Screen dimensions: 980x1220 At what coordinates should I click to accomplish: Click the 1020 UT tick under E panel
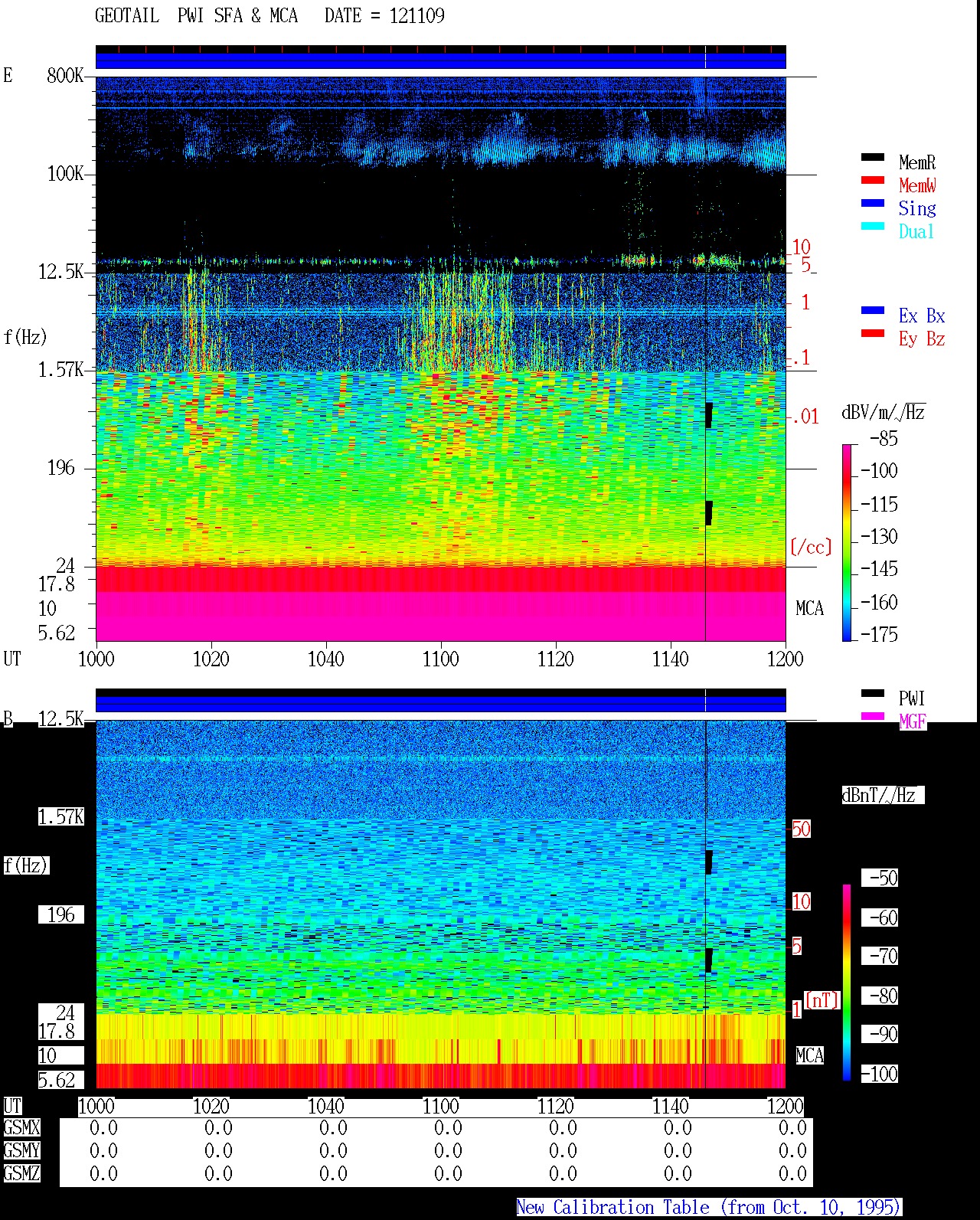(x=211, y=659)
